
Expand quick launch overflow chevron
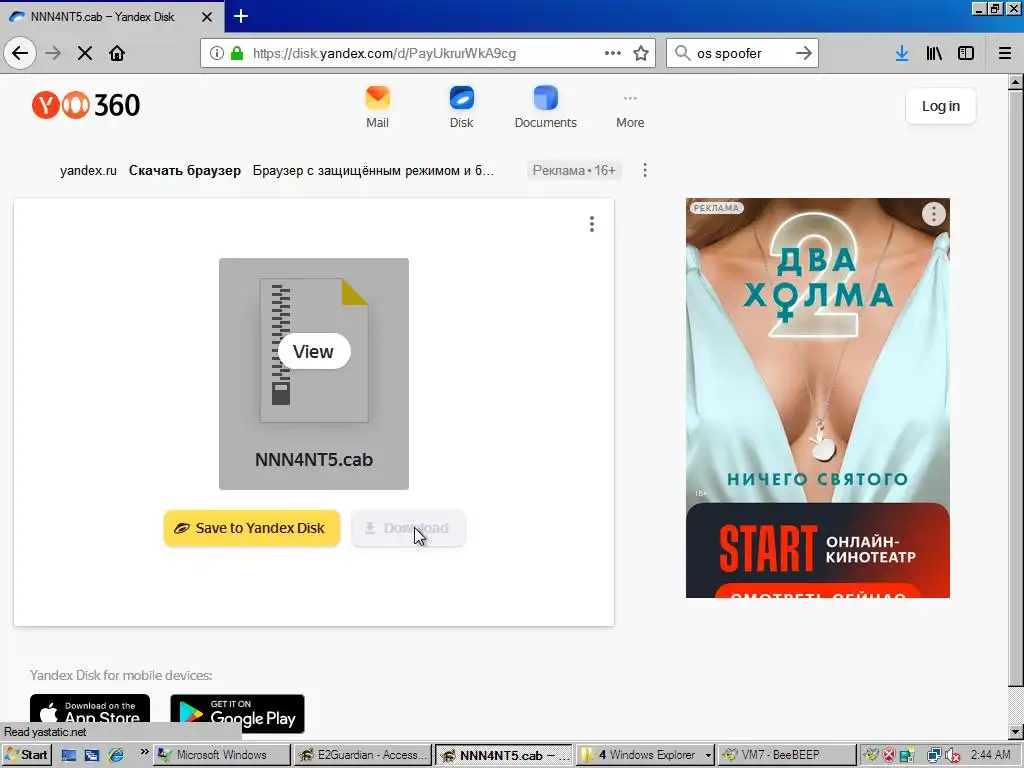pyautogui.click(x=144, y=752)
